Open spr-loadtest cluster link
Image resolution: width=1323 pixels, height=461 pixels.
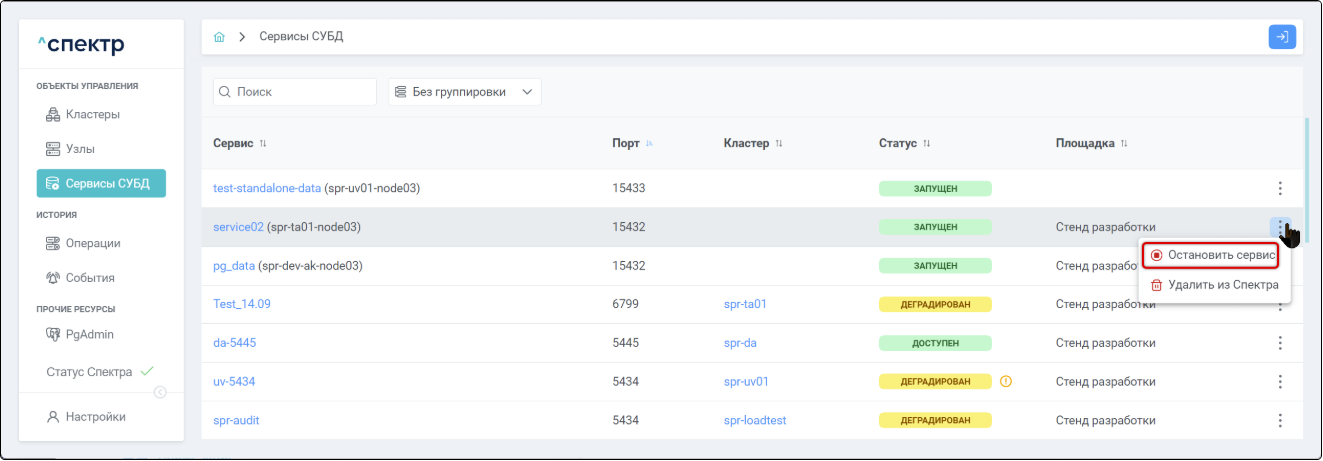754,420
